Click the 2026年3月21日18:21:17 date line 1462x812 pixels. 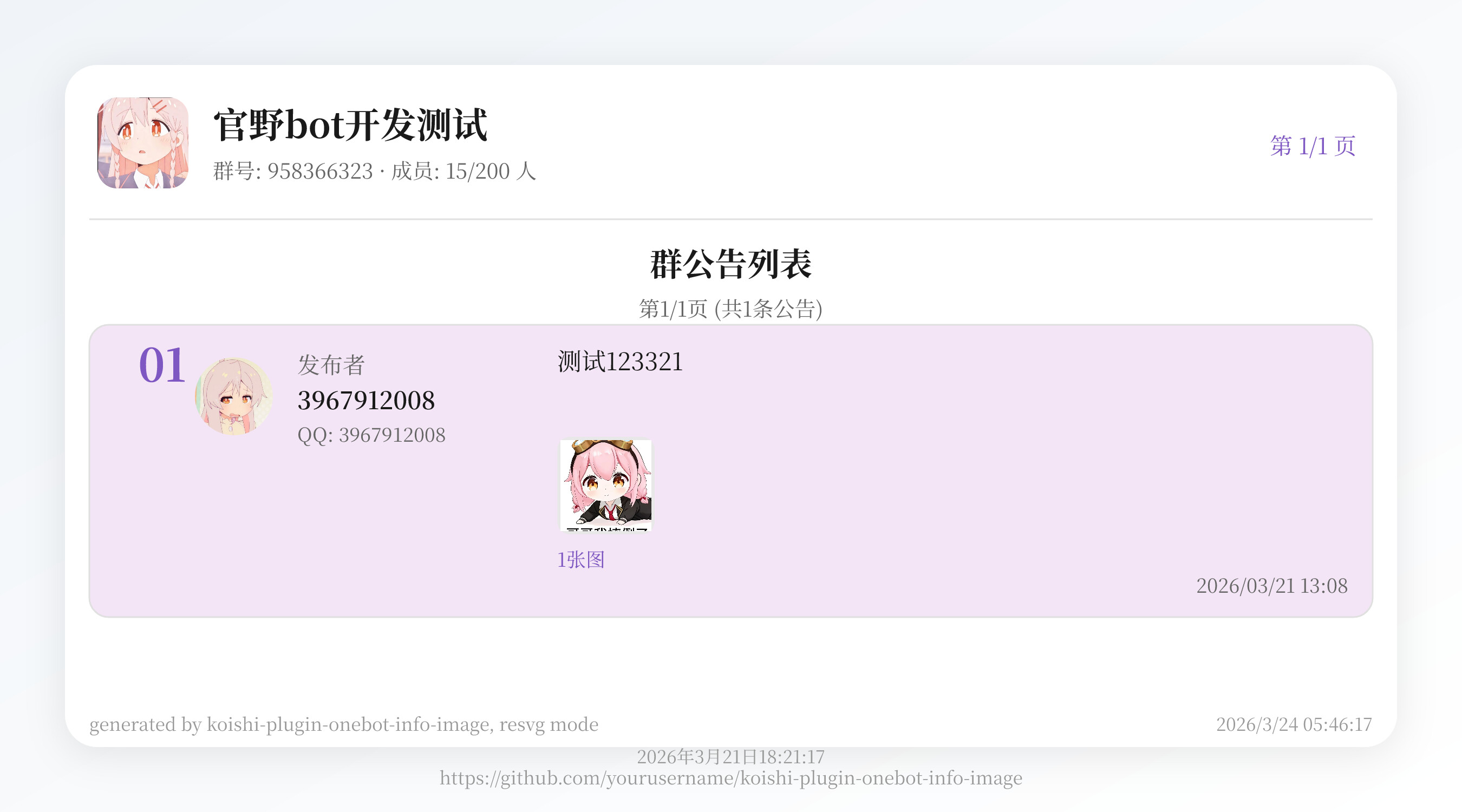[x=730, y=757]
